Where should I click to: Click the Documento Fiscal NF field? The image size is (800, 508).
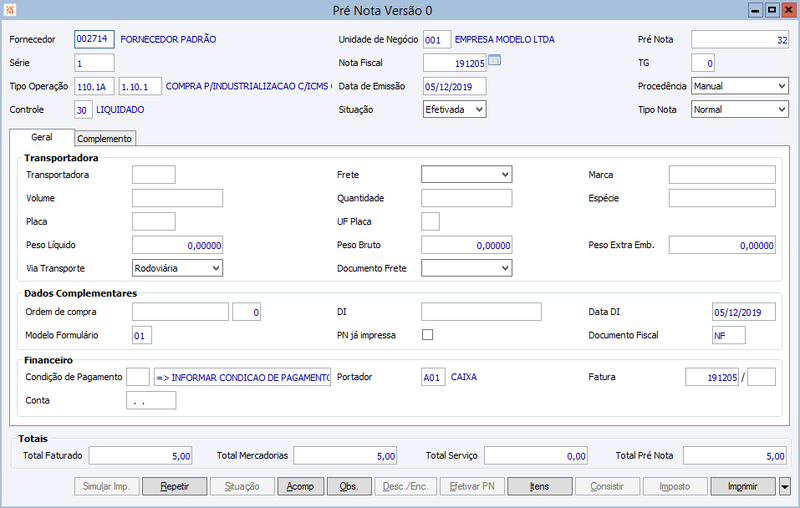[x=729, y=335]
